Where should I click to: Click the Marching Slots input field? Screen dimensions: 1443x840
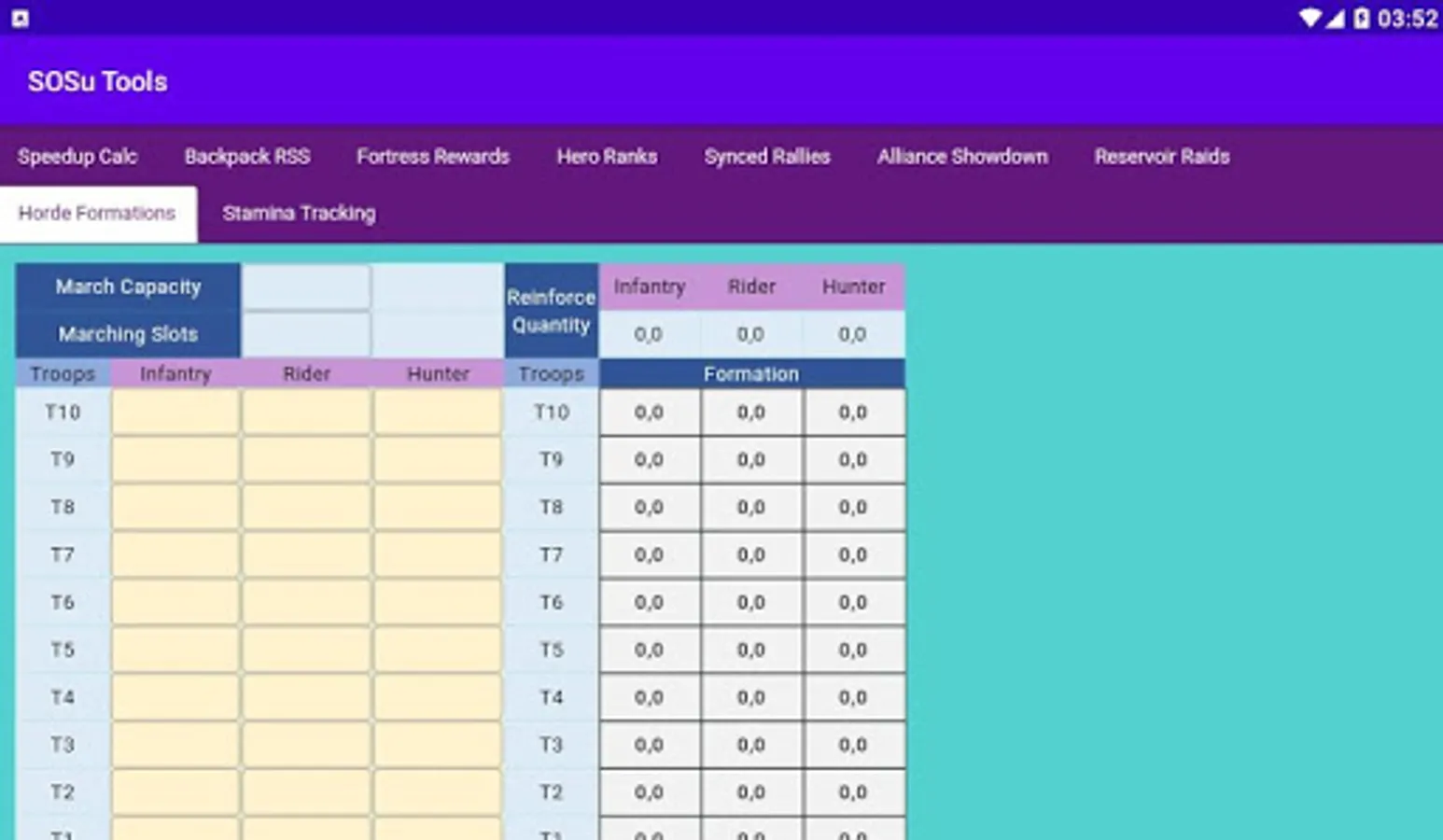pyautogui.click(x=305, y=334)
